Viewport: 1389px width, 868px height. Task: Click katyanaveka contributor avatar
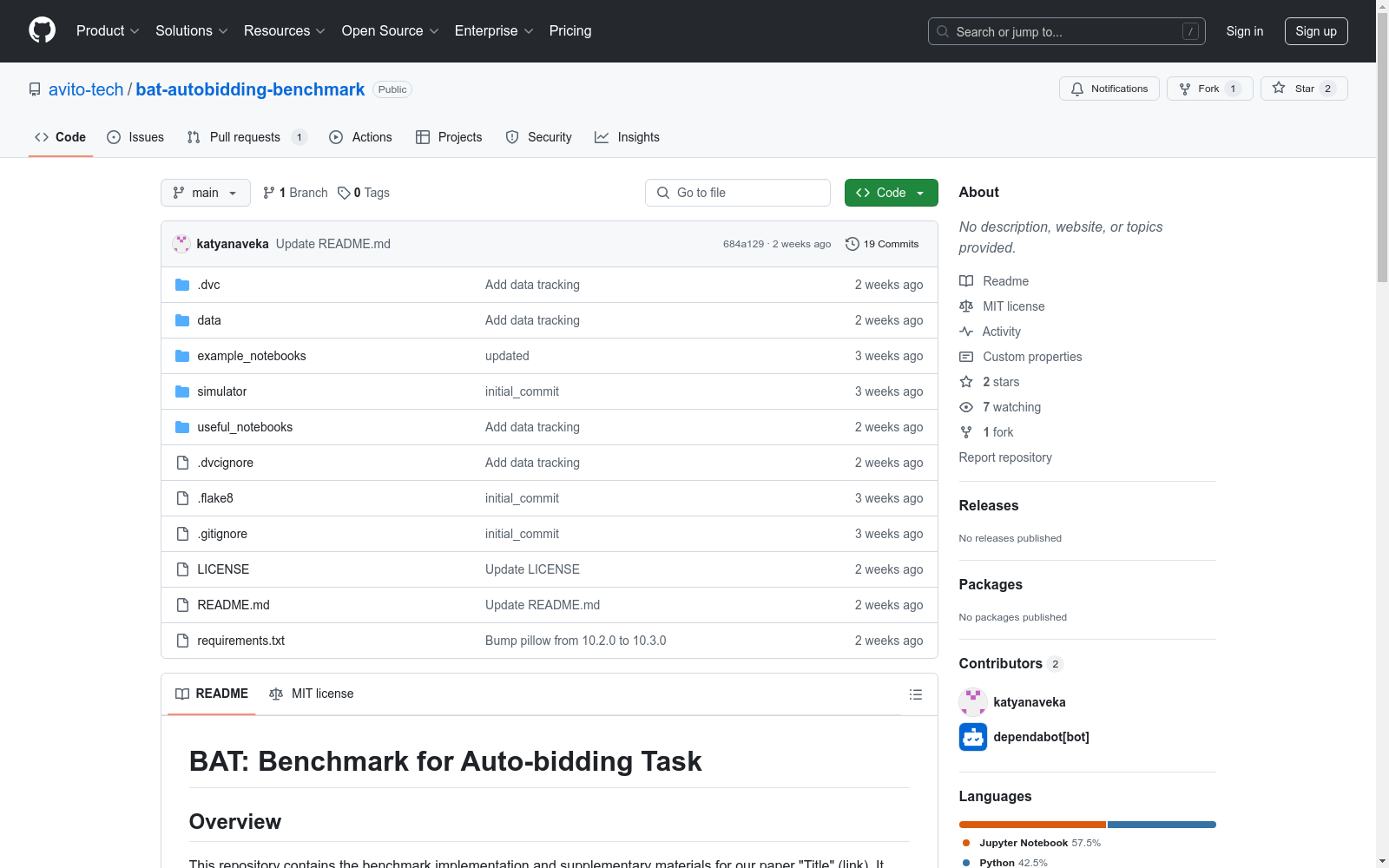tap(973, 702)
